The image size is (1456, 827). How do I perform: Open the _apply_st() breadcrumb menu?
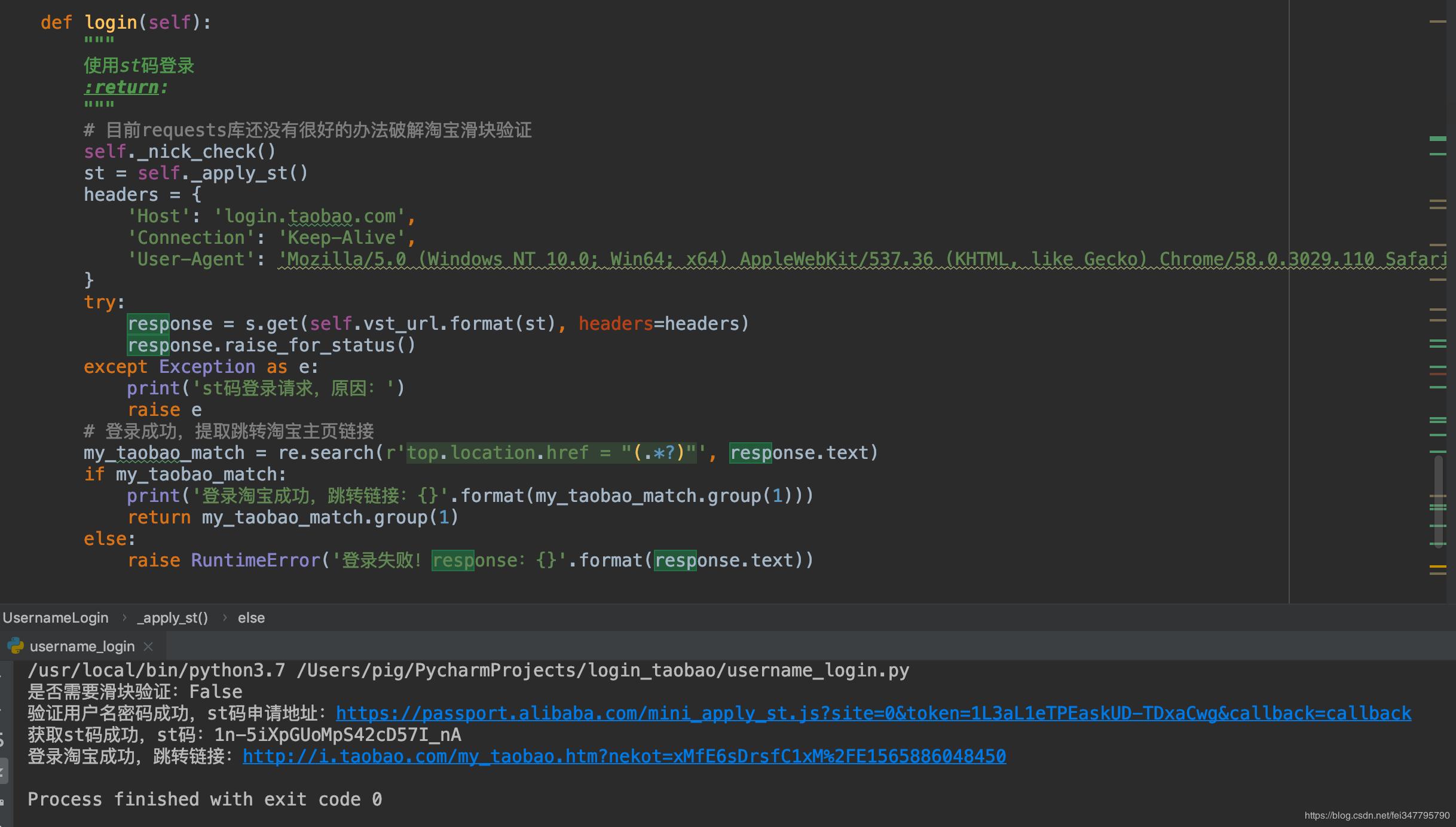tap(172, 617)
